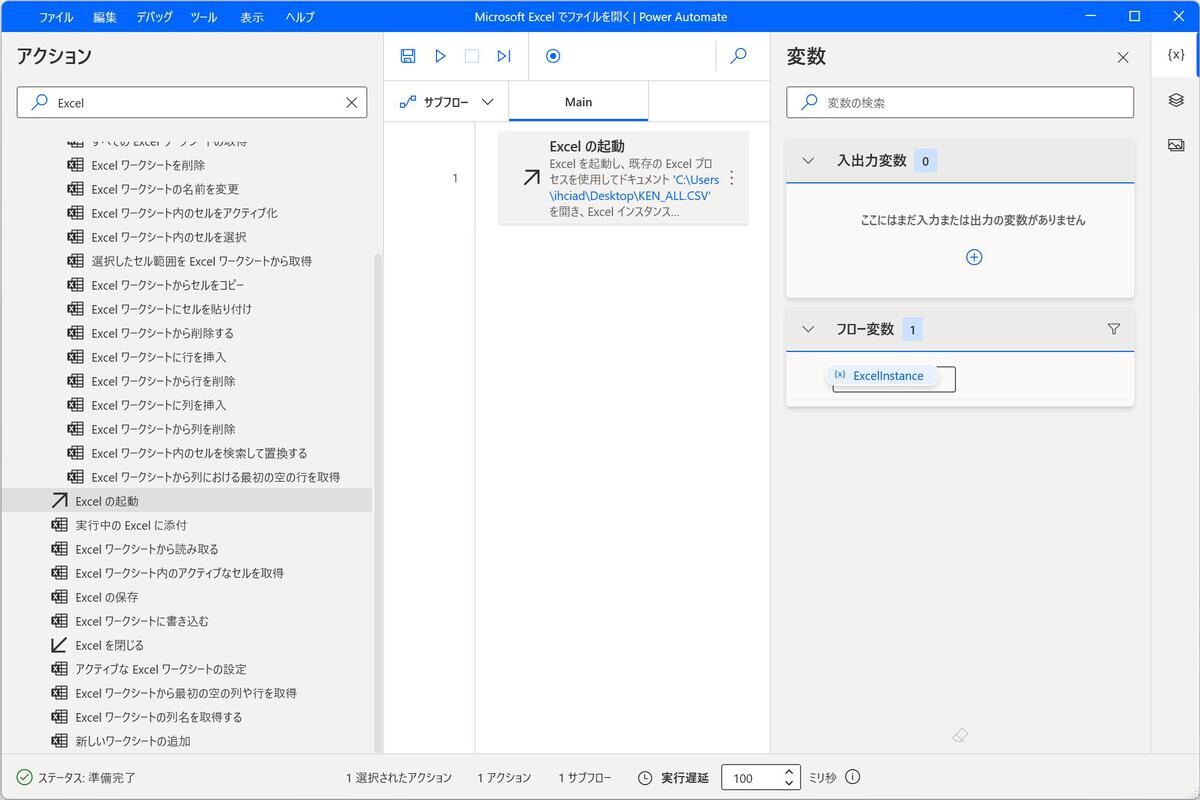Image resolution: width=1200 pixels, height=800 pixels.
Task: Open the variables {x} sidebar icon
Action: click(1176, 55)
